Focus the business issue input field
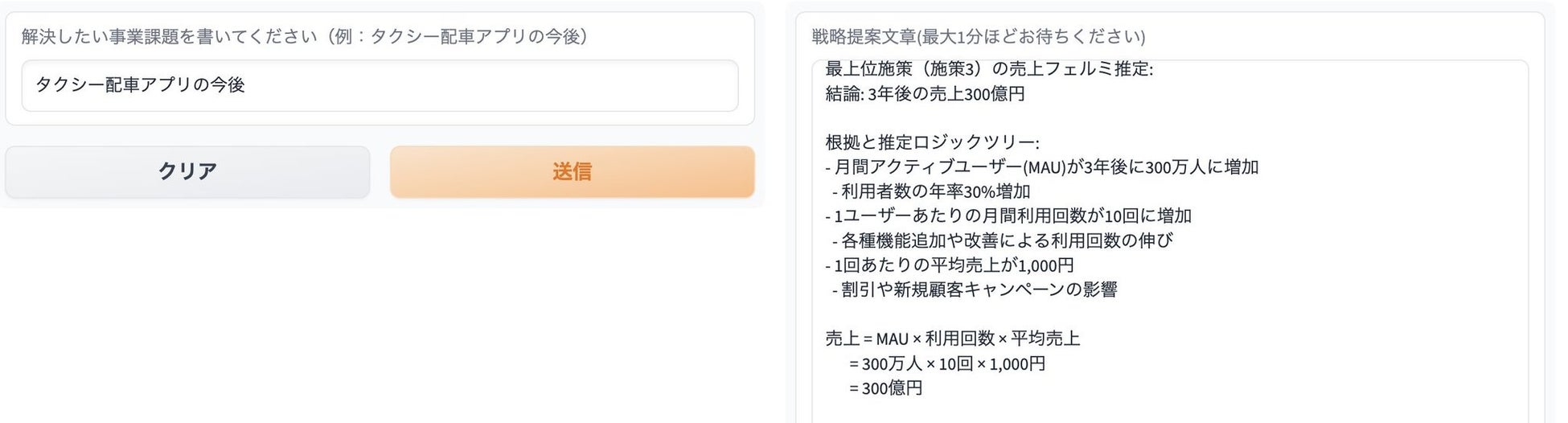Image resolution: width=1568 pixels, height=423 pixels. (x=380, y=85)
